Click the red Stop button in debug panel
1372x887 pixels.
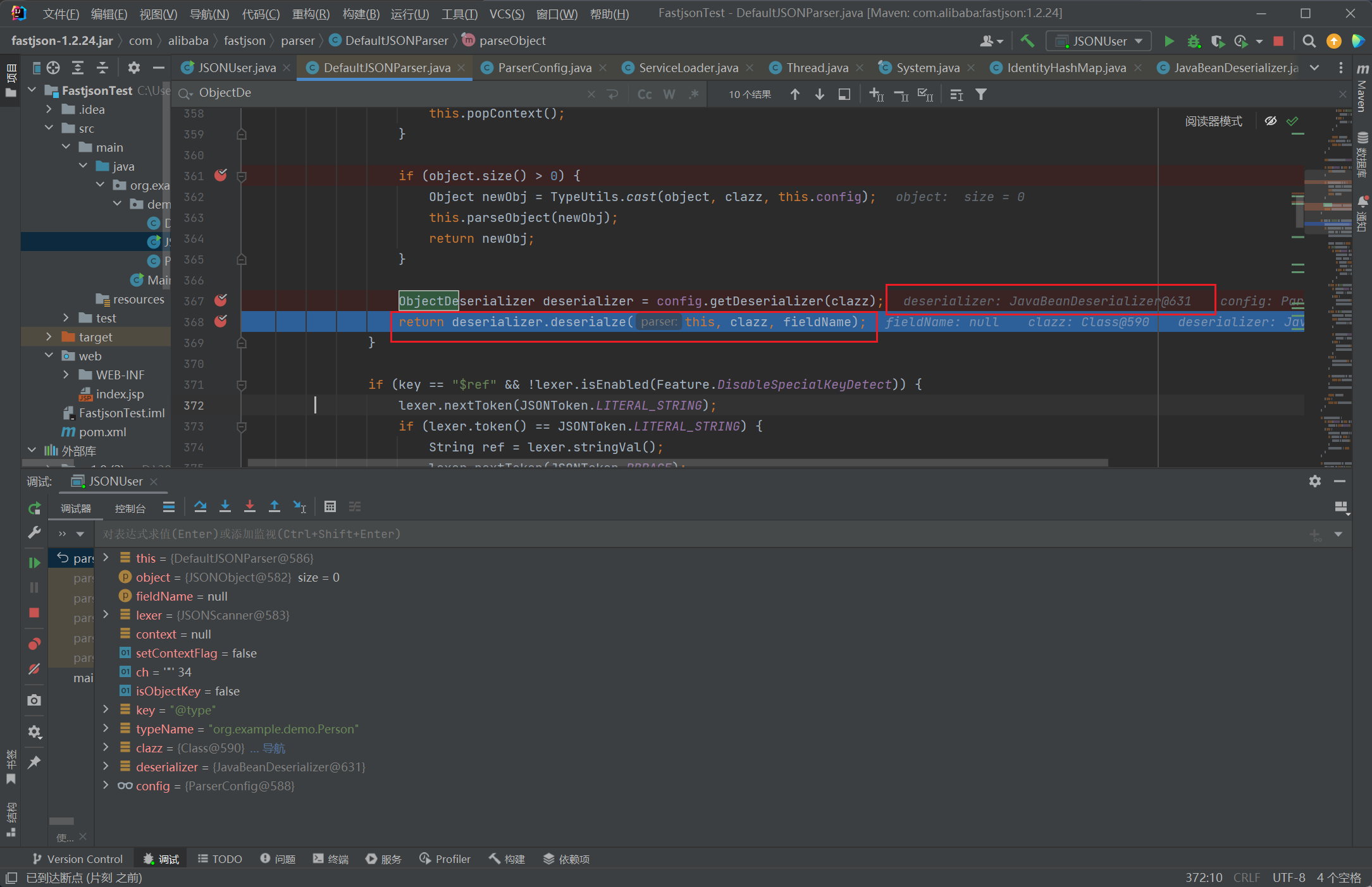pyautogui.click(x=34, y=613)
